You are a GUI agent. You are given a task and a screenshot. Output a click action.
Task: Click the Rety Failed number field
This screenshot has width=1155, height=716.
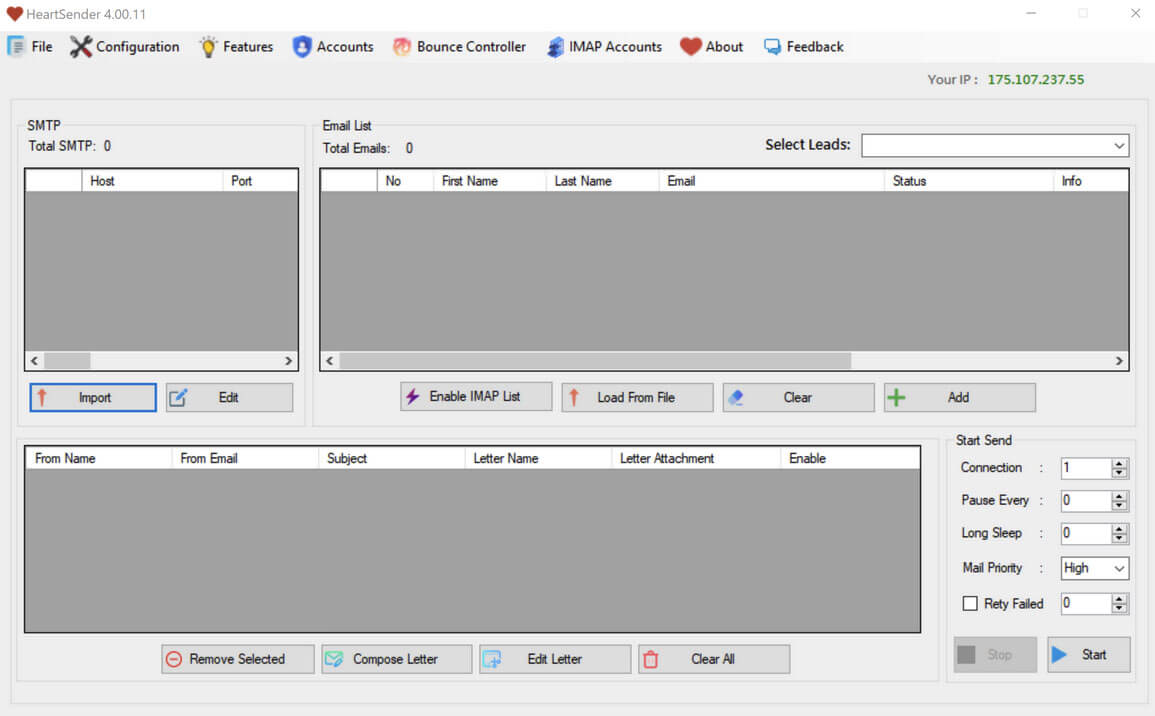tap(1086, 603)
